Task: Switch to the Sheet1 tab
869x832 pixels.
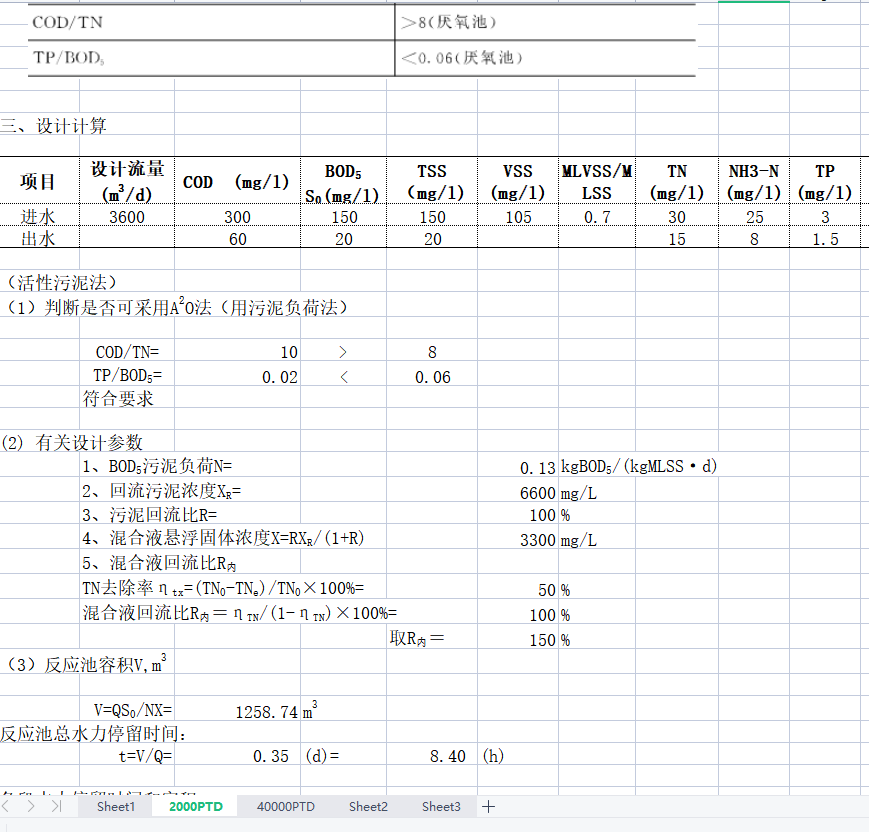Action: point(115,807)
